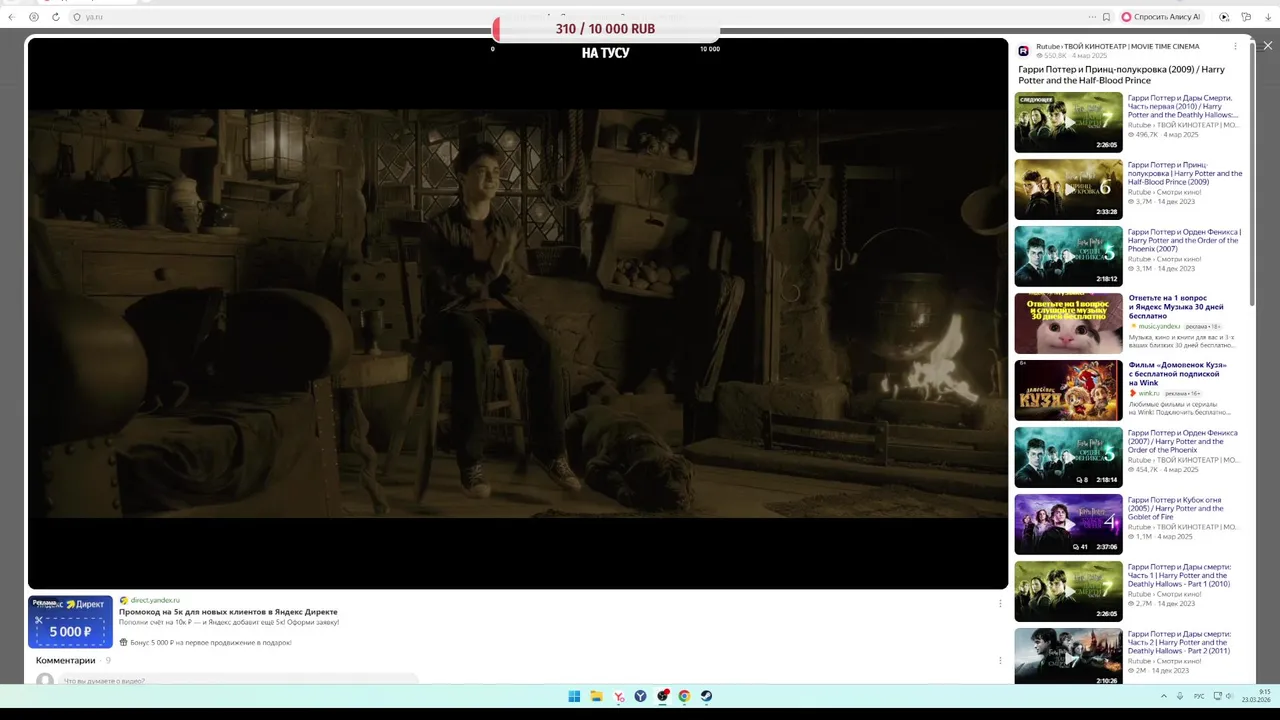
Task: Open Гарри Поттер и Кубок огня (2005) title
Action: 1176,508
